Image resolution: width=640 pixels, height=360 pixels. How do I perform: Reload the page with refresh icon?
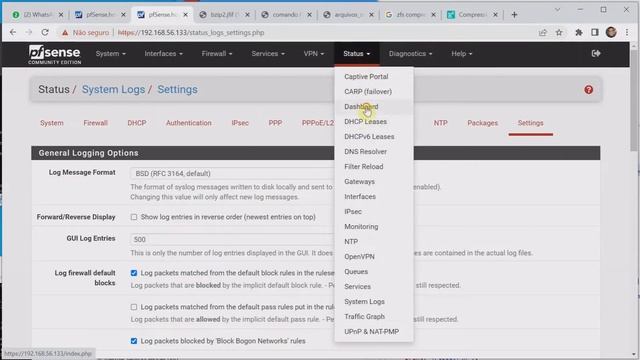click(45, 32)
